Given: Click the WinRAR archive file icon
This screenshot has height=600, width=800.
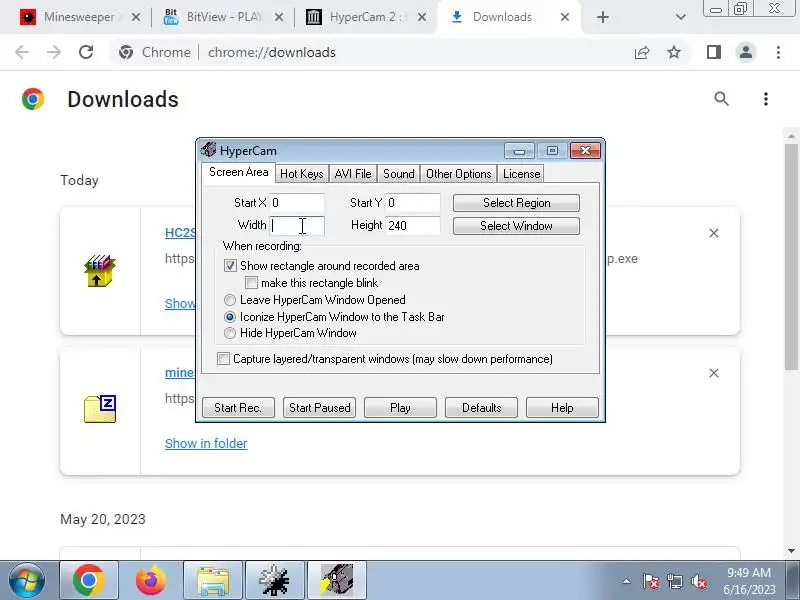Looking at the screenshot, I should (x=100, y=271).
